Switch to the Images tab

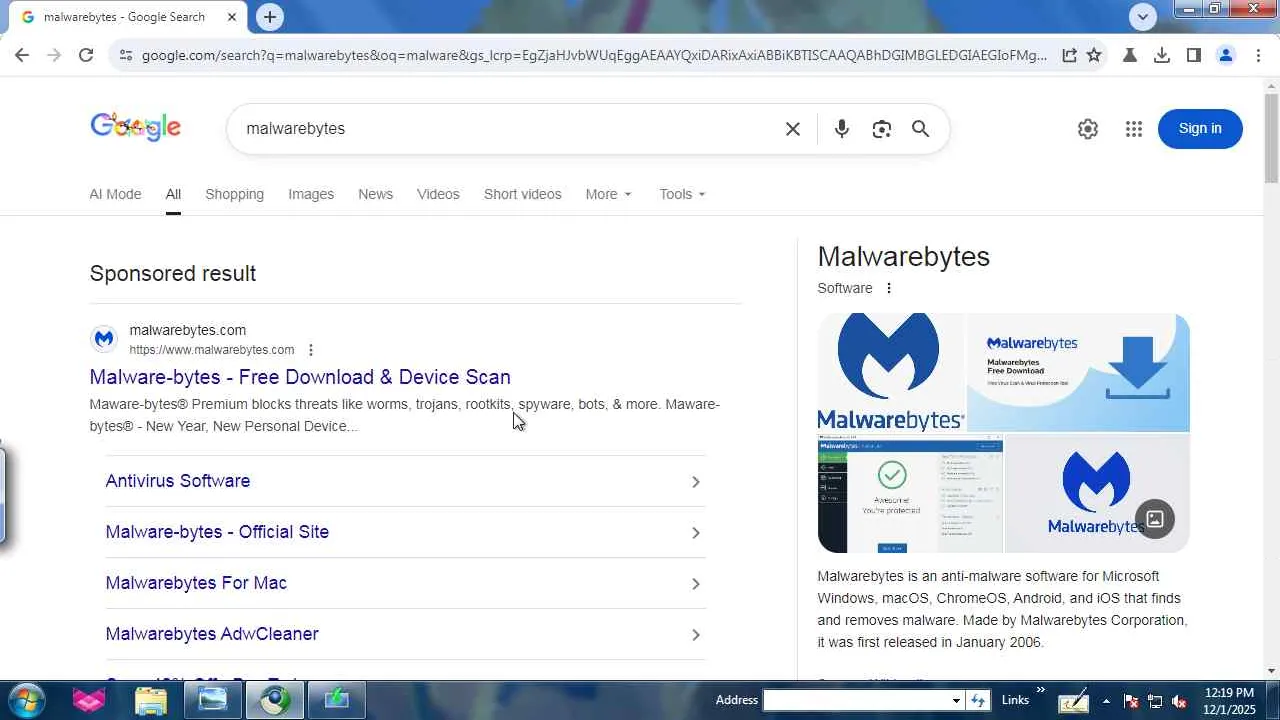point(311,194)
